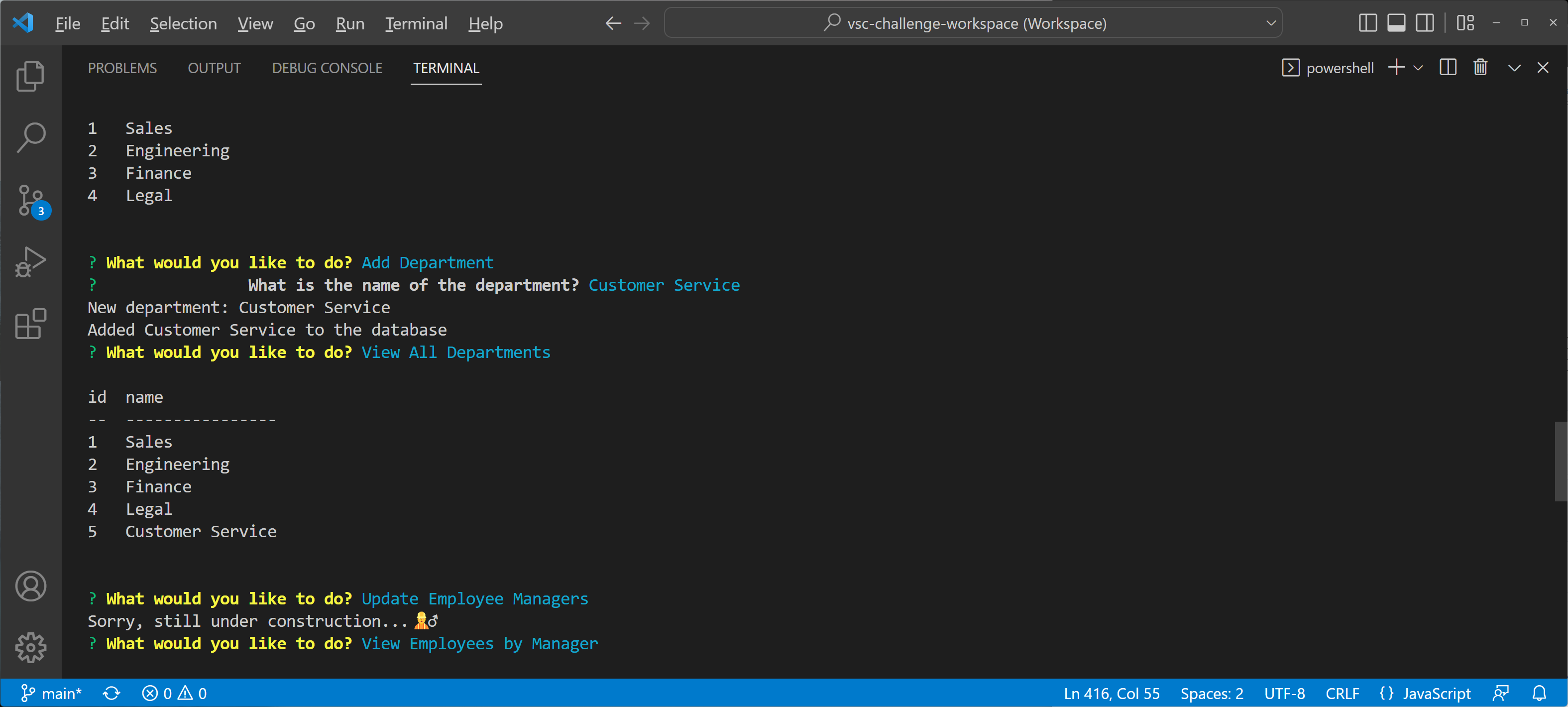Open the Accounts menu icon
Viewport: 1568px width, 707px height.
[x=30, y=586]
